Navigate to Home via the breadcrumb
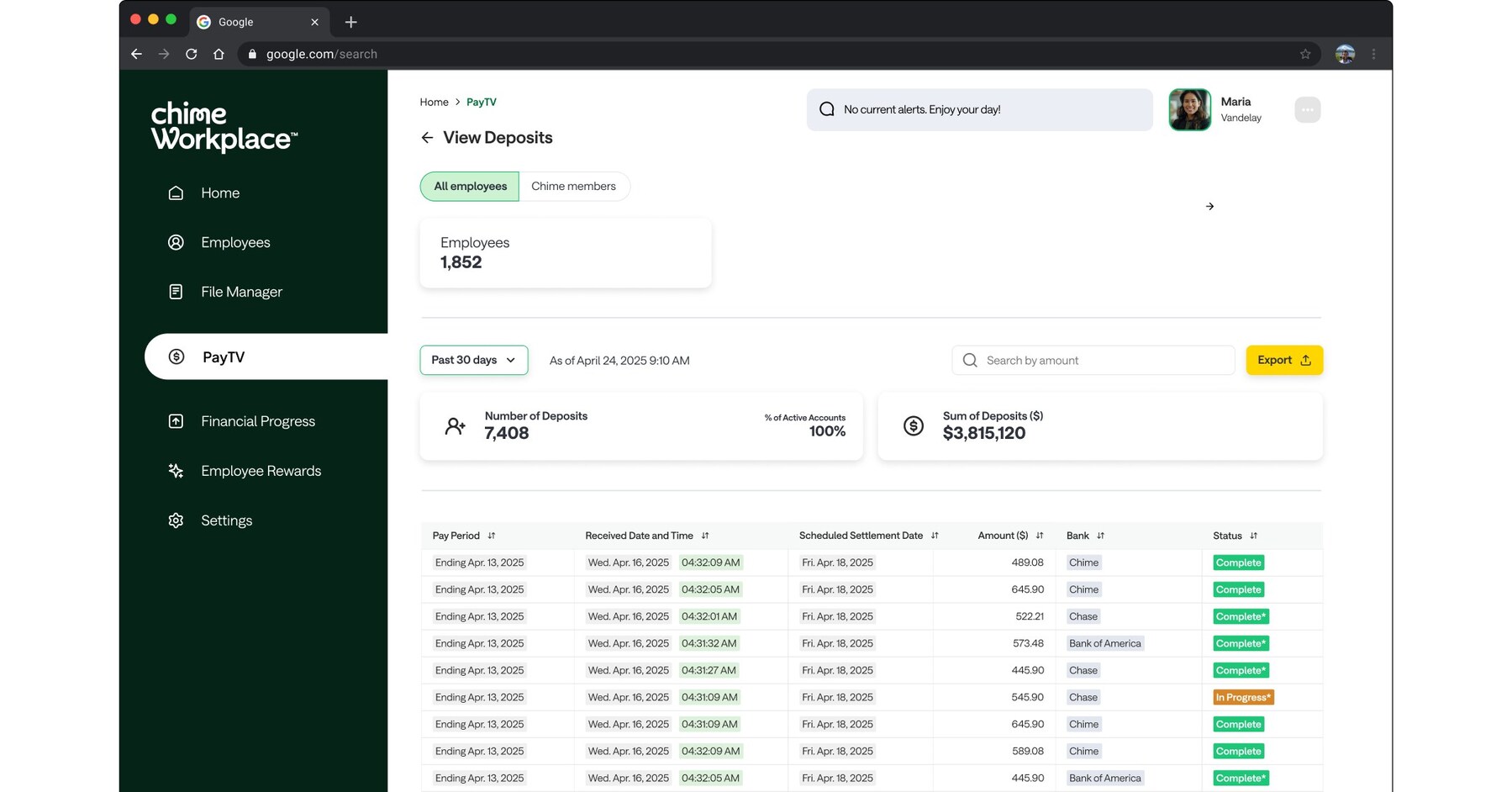 point(434,102)
